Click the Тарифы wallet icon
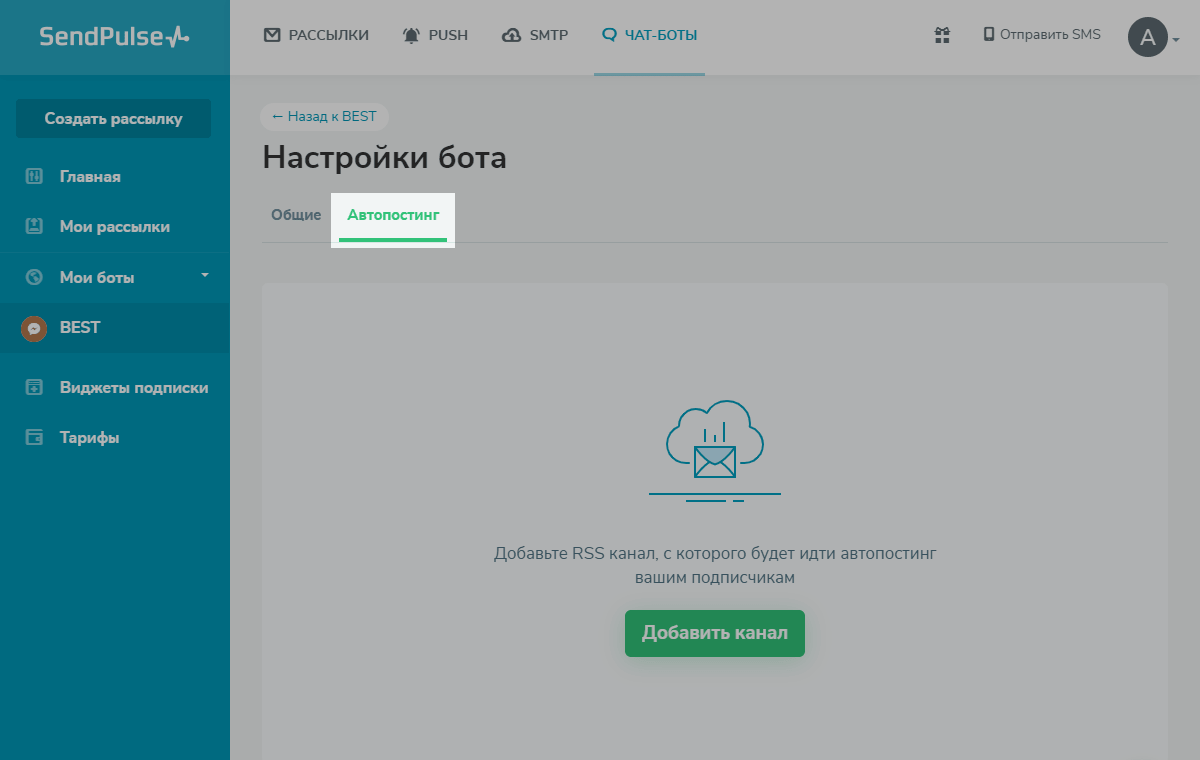1200x760 pixels. tap(34, 437)
